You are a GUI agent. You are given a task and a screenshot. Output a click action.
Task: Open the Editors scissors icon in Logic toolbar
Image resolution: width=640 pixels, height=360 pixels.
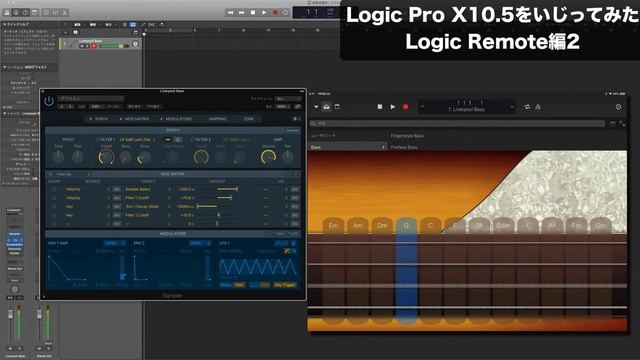[64, 12]
